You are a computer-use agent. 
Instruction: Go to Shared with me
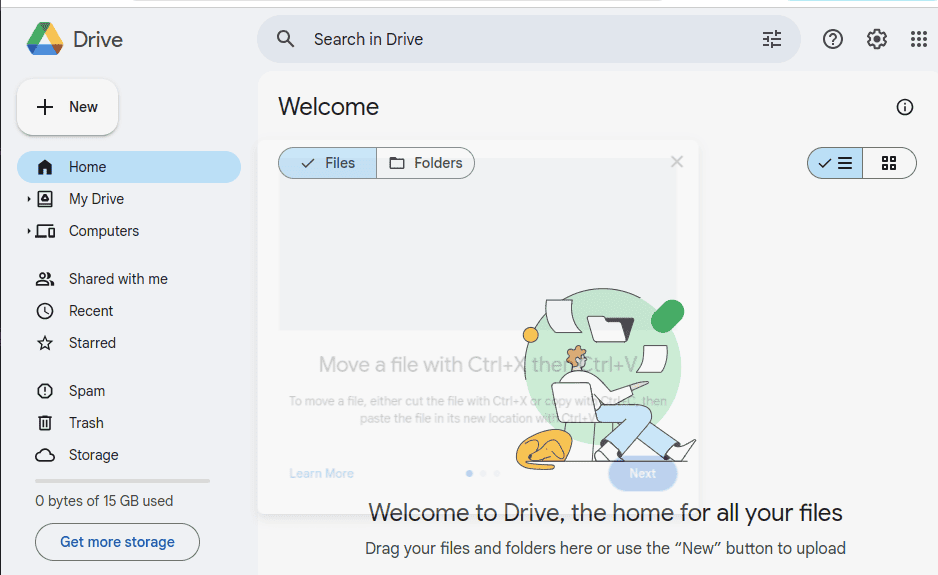[118, 279]
